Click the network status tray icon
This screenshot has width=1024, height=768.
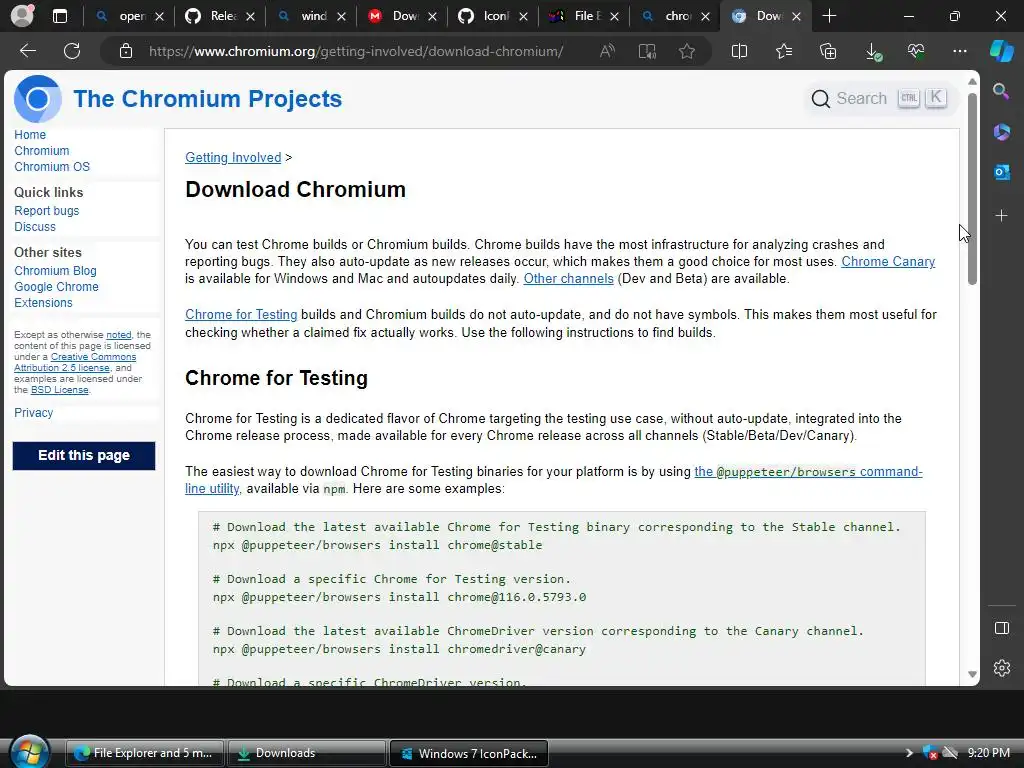click(950, 753)
